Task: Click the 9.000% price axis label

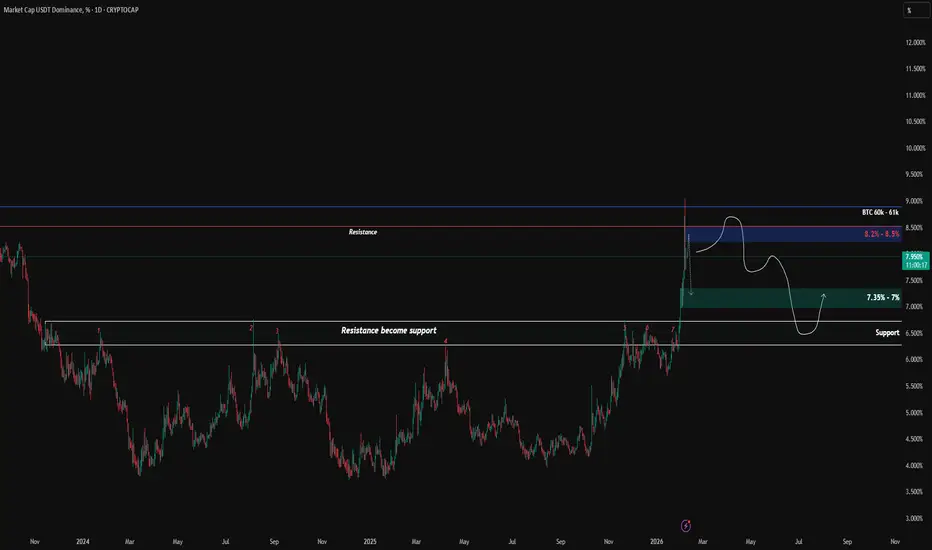Action: [x=915, y=201]
